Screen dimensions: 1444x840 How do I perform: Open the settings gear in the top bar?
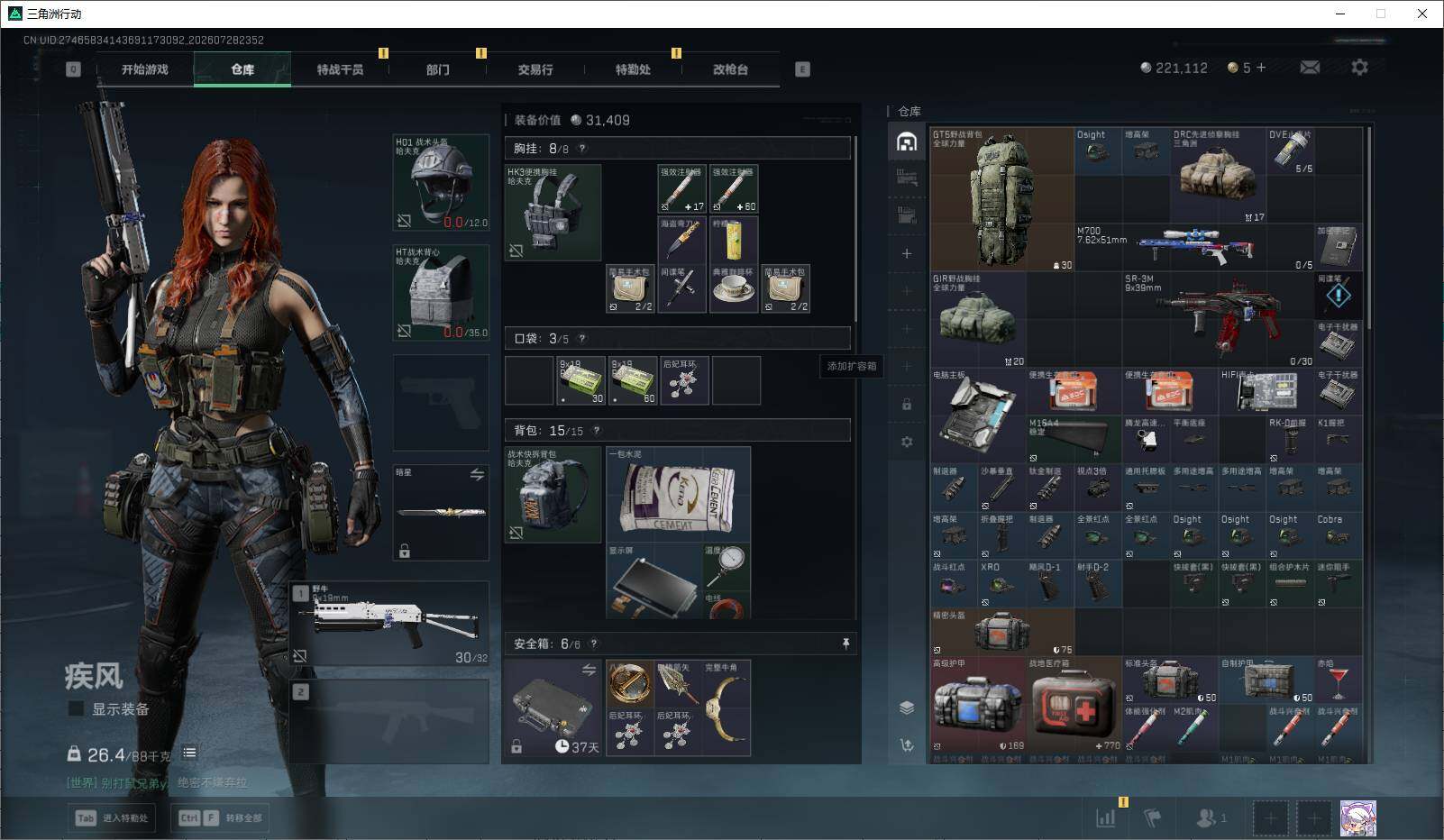point(1359,68)
